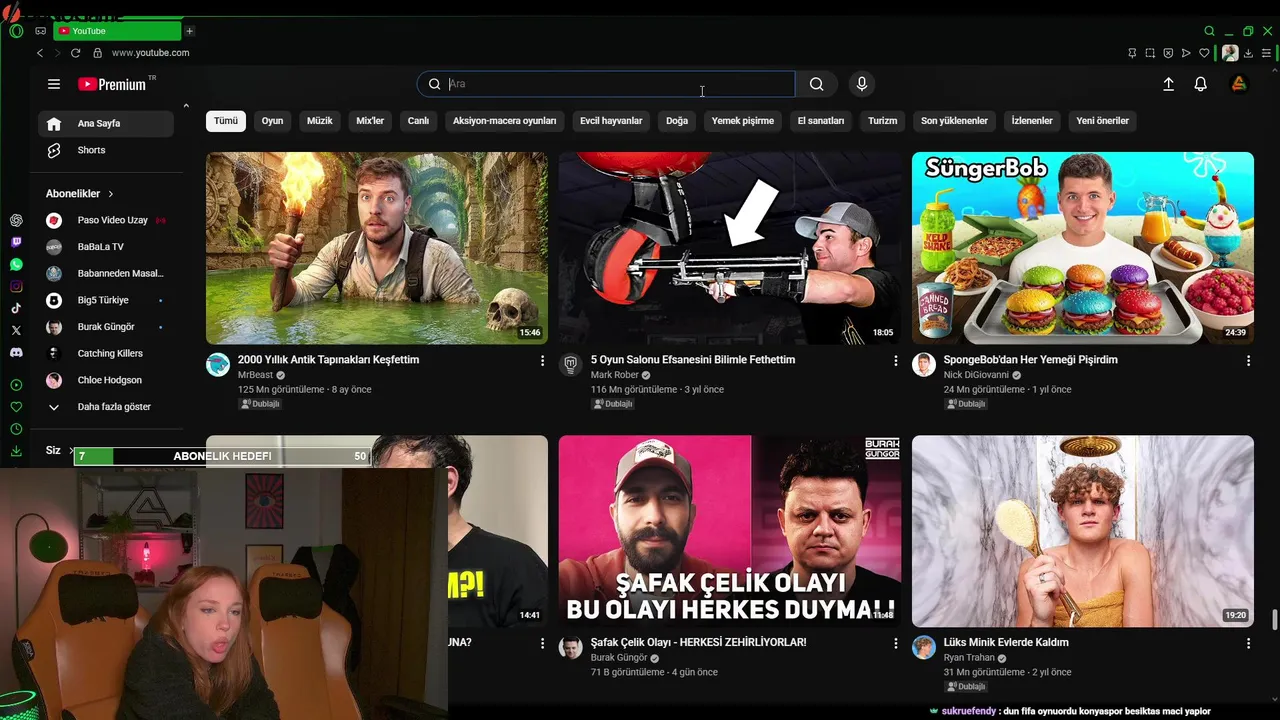Click the browser pin toolbar icon
The image size is (1280, 720).
(1132, 53)
